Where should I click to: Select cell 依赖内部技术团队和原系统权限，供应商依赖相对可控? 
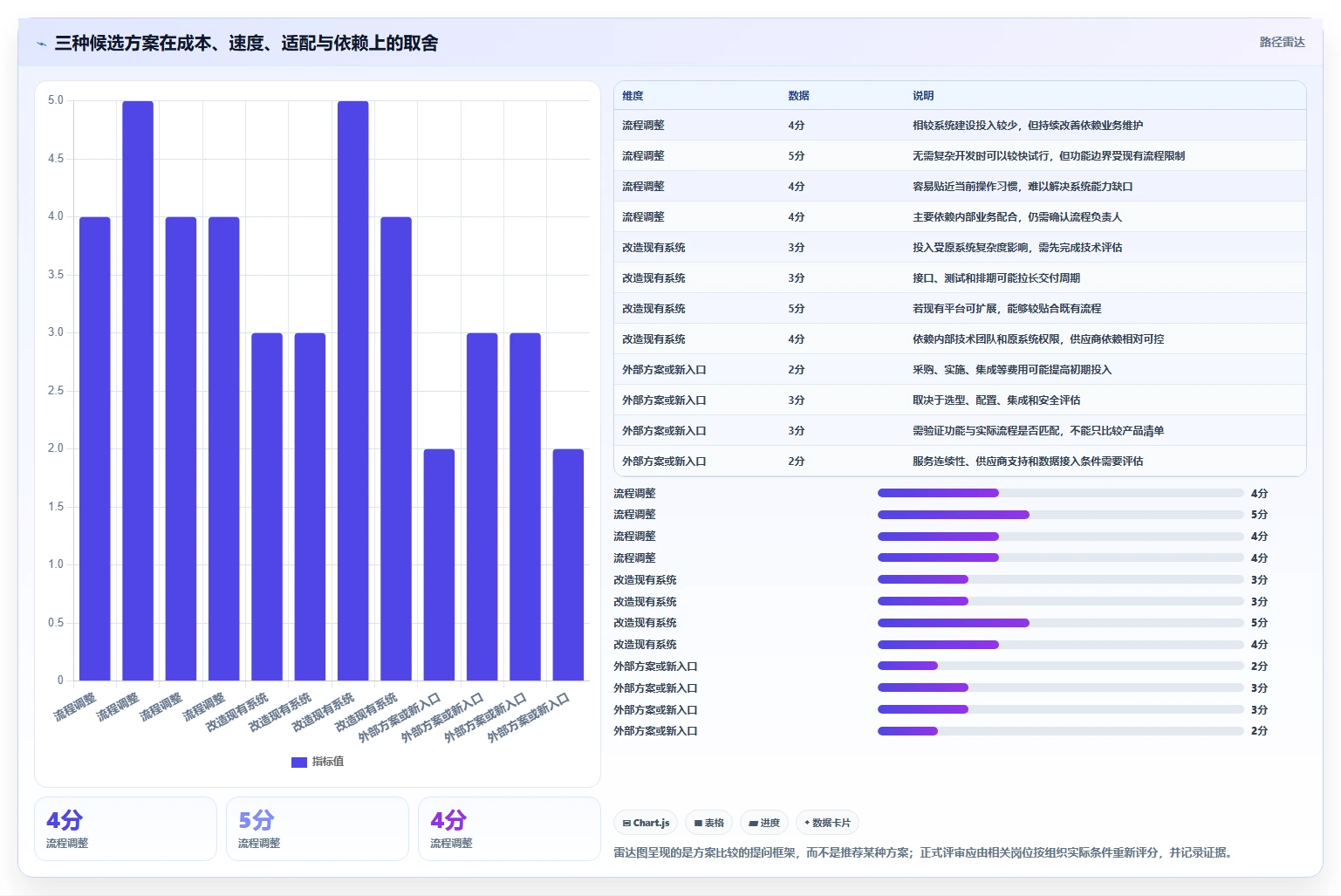tap(1038, 339)
